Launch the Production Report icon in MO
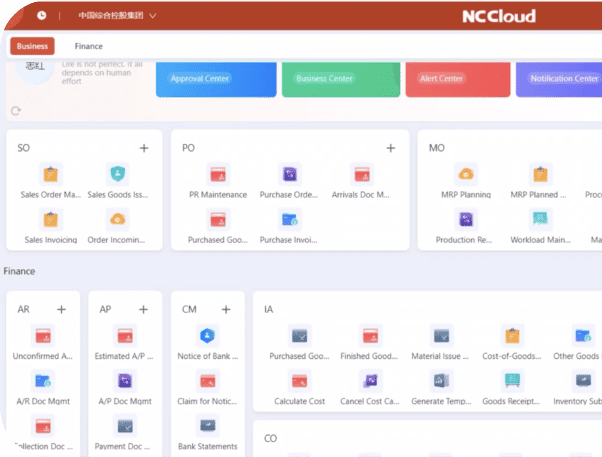This screenshot has height=457, width=602. (x=466, y=219)
